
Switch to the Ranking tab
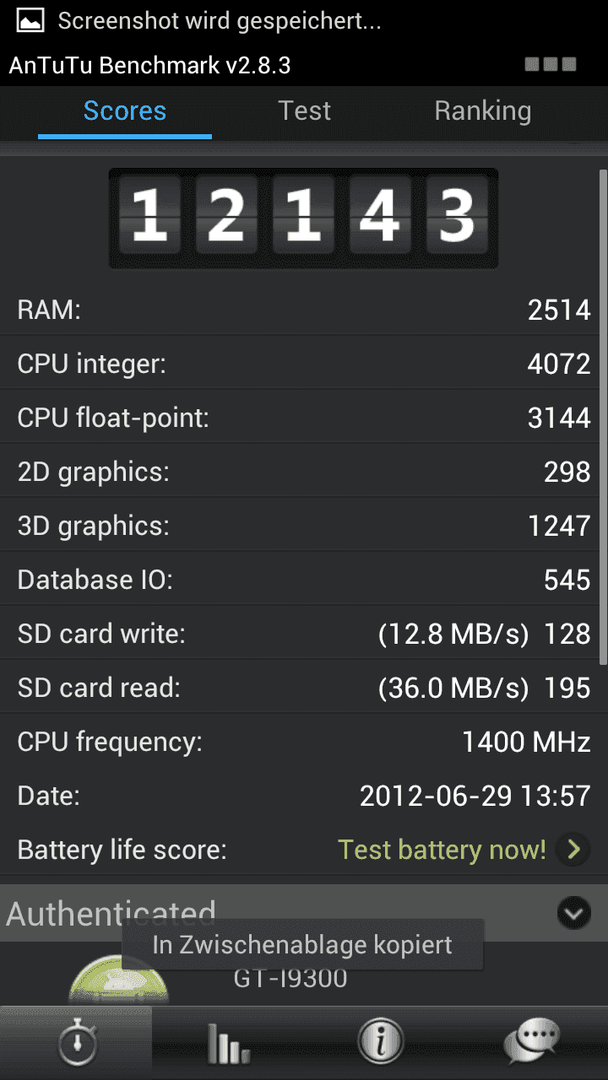(483, 111)
